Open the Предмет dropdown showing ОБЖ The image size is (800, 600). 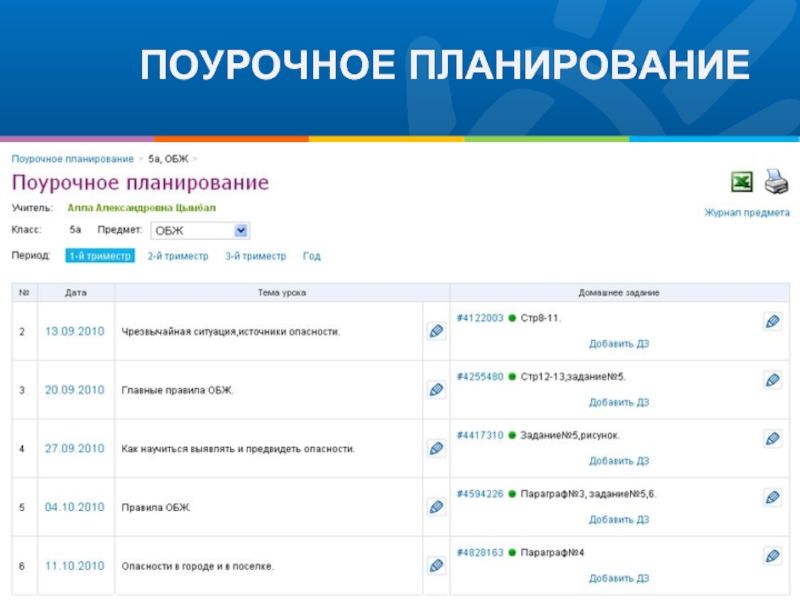(199, 231)
